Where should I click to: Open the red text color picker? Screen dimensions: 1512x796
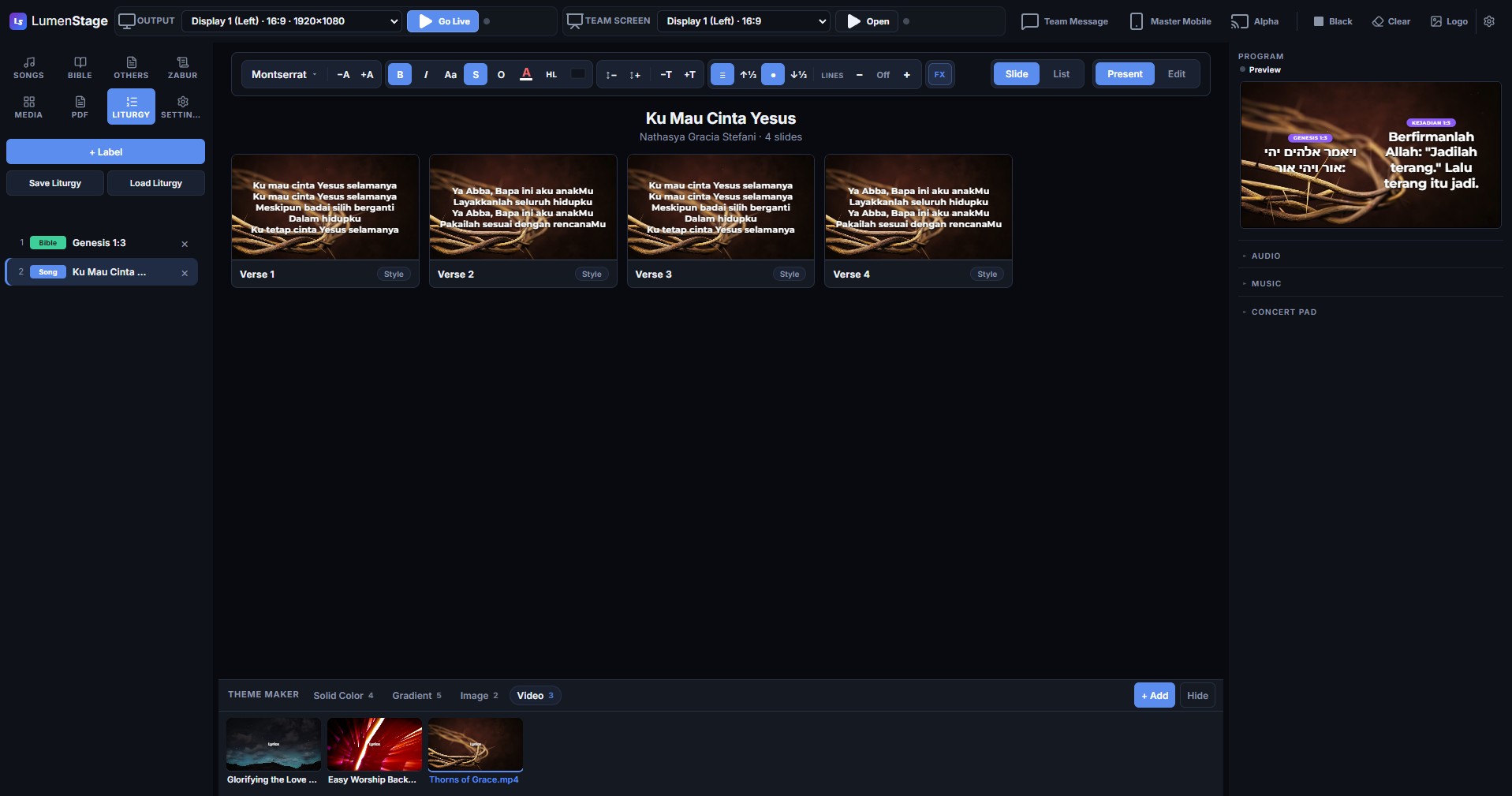pos(526,75)
